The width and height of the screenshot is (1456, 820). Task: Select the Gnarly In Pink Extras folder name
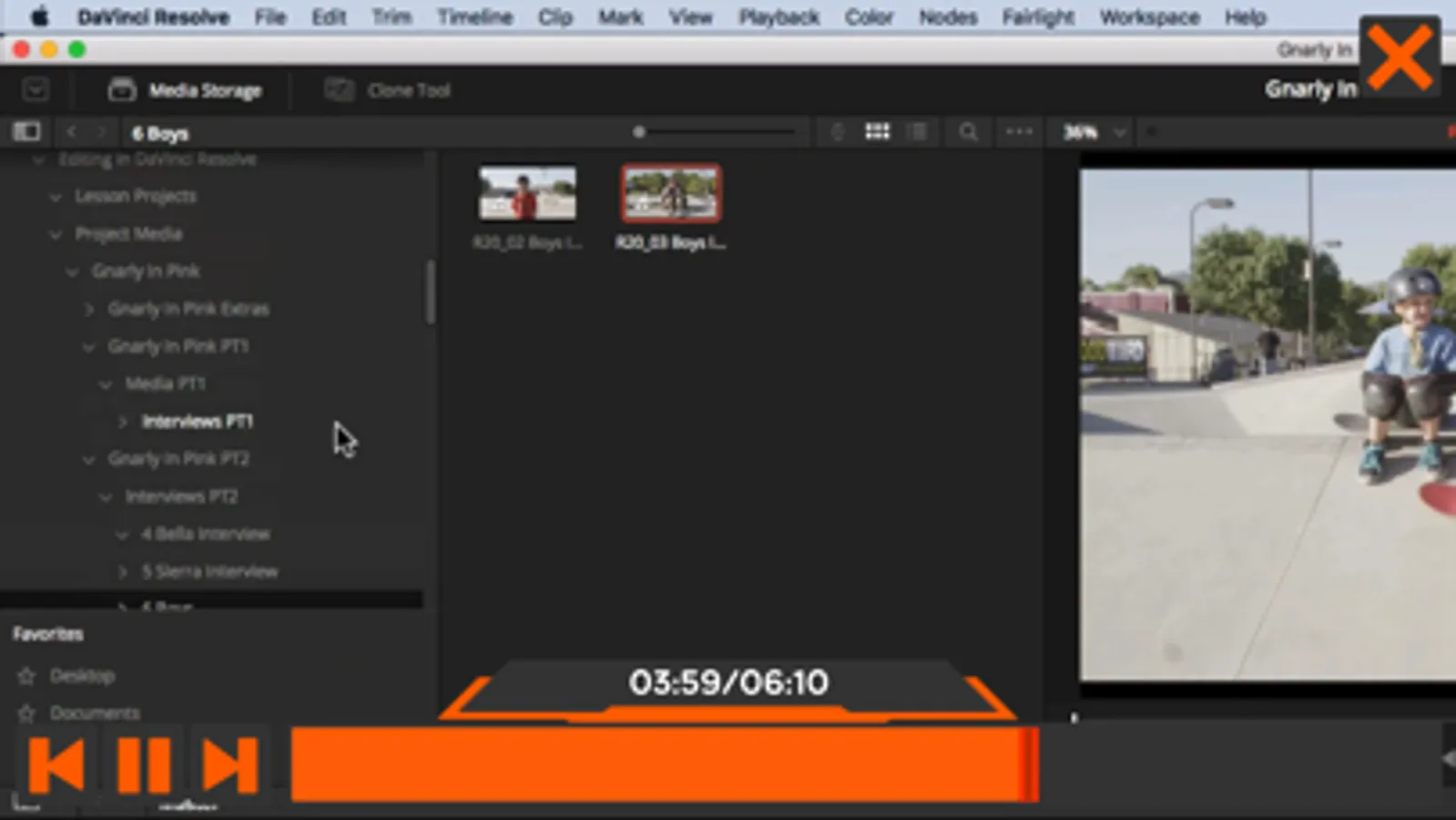188,309
